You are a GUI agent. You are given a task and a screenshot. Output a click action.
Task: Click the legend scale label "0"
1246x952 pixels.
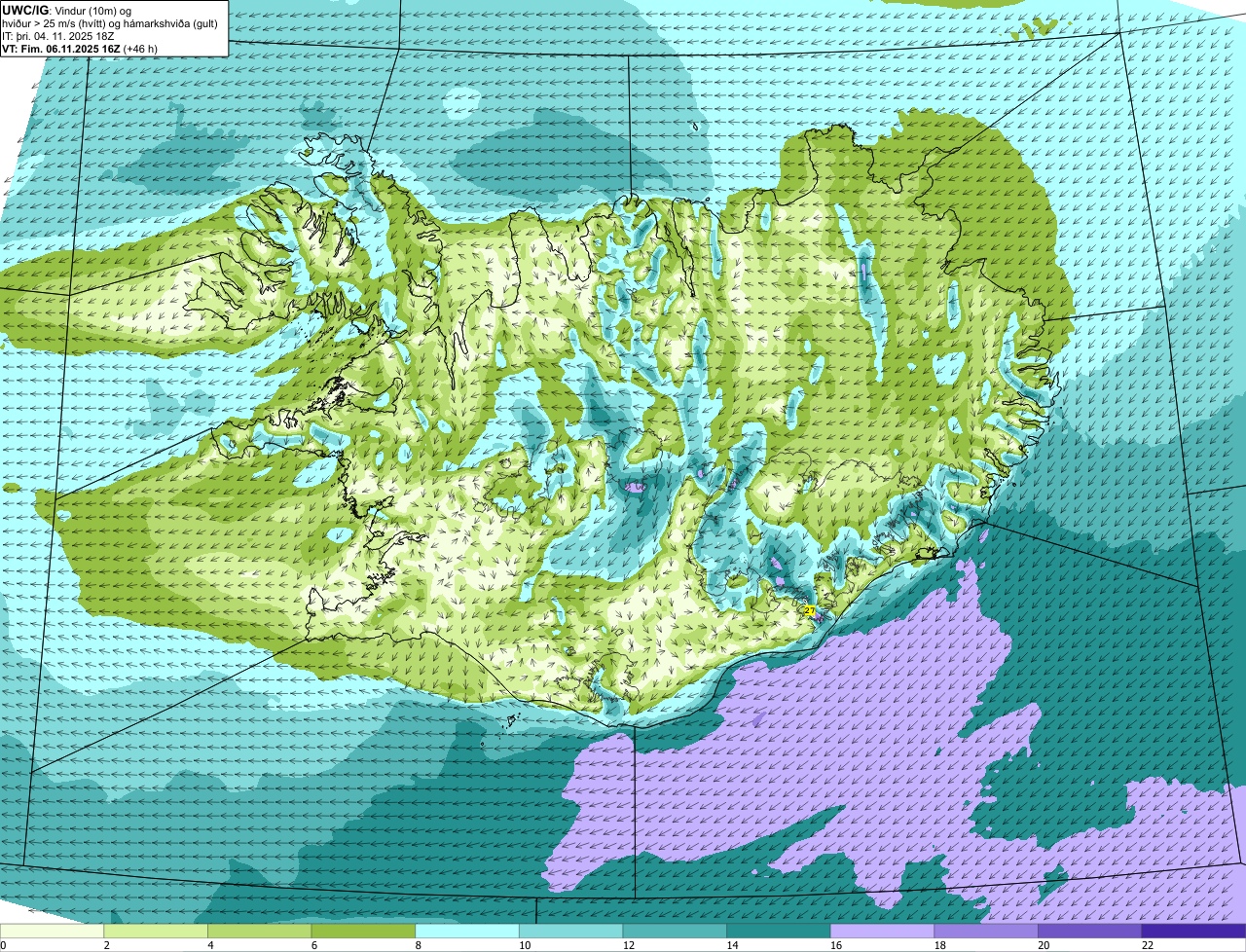[3, 945]
